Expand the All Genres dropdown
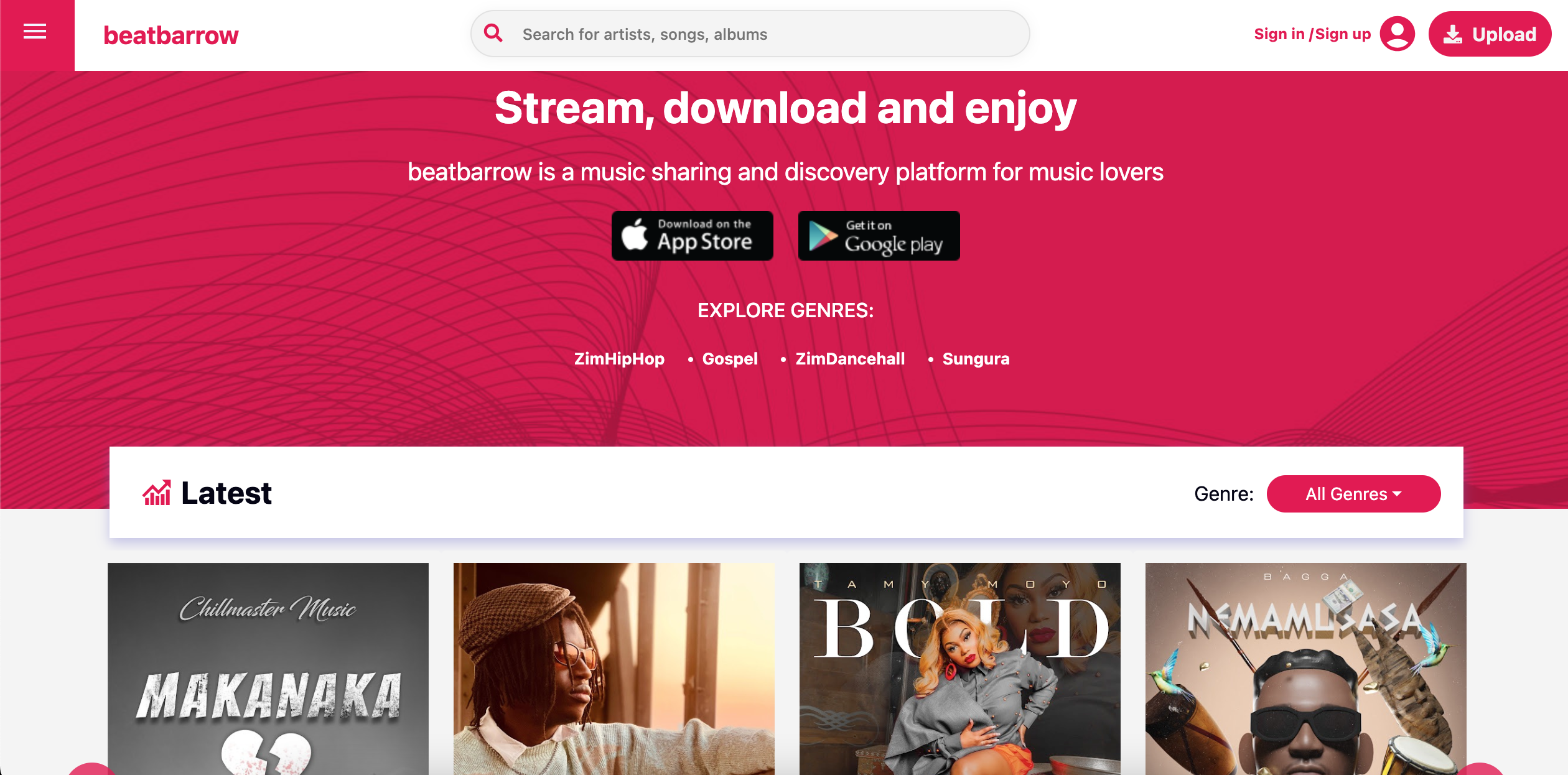 point(1353,494)
